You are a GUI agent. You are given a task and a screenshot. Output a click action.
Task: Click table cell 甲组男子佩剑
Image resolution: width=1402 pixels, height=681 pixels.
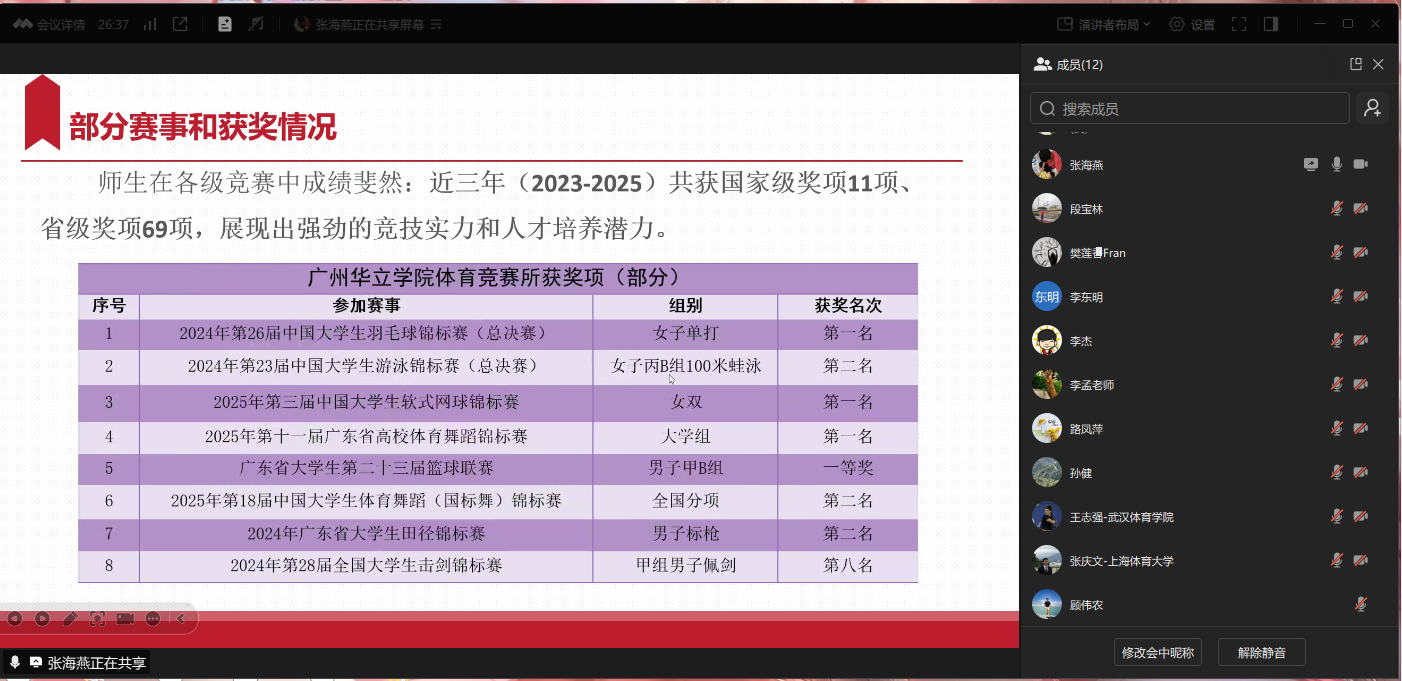[x=686, y=565]
